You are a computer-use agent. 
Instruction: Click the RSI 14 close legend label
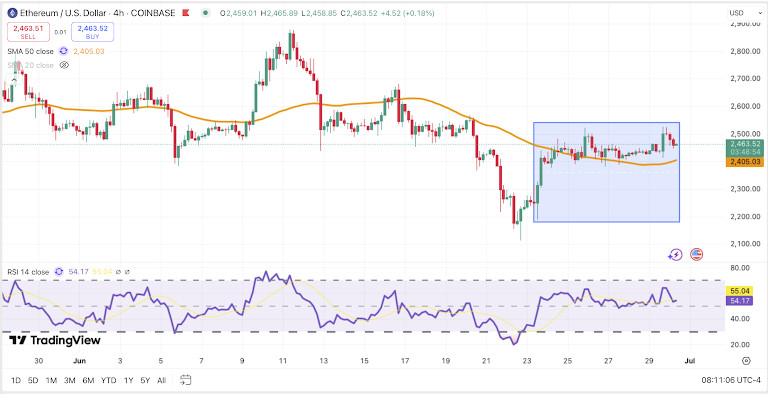point(28,271)
